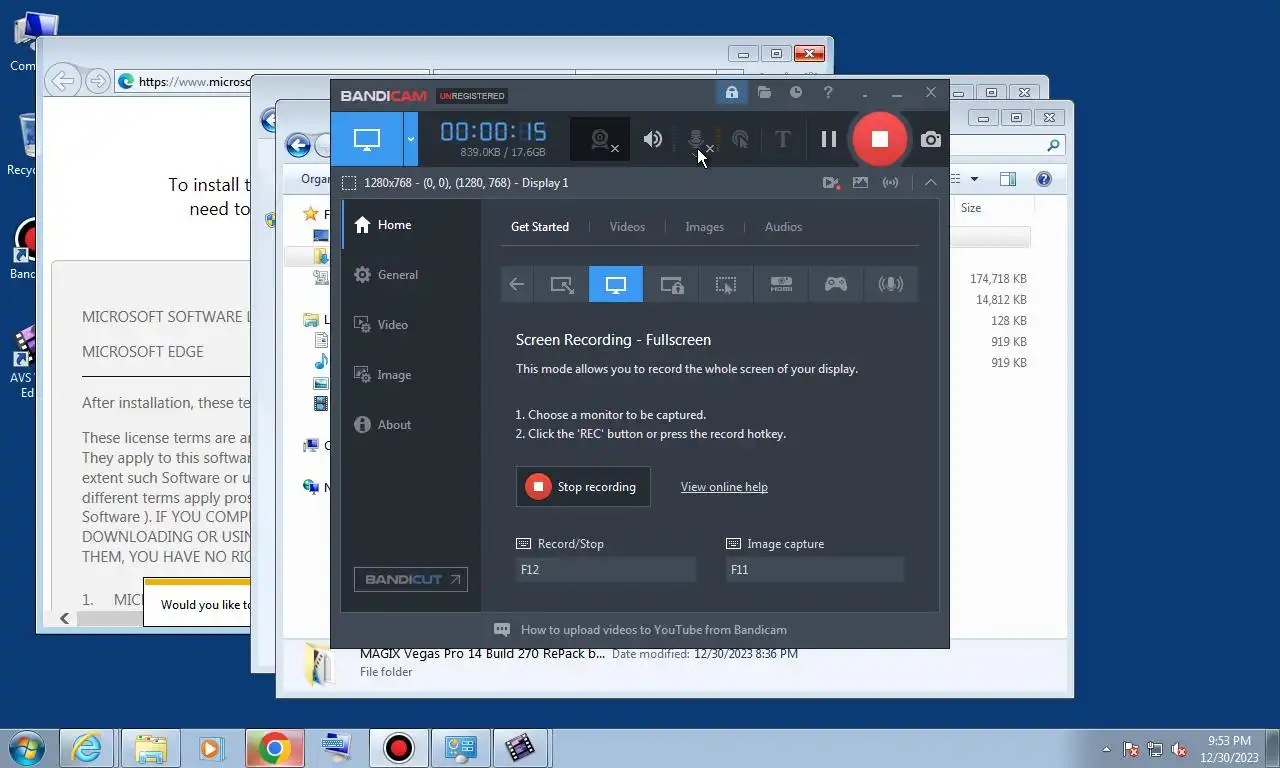
Task: Capture screenshot with the camera icon
Action: point(931,139)
